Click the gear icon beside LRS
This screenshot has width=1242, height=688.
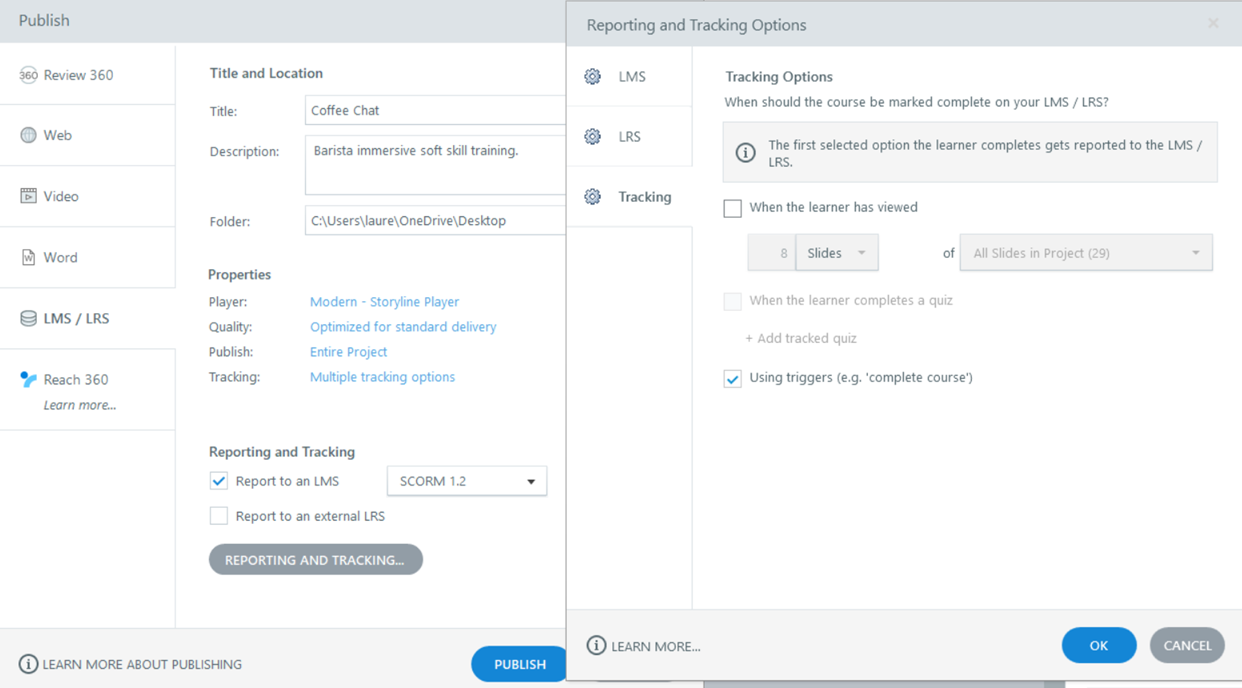click(x=593, y=136)
